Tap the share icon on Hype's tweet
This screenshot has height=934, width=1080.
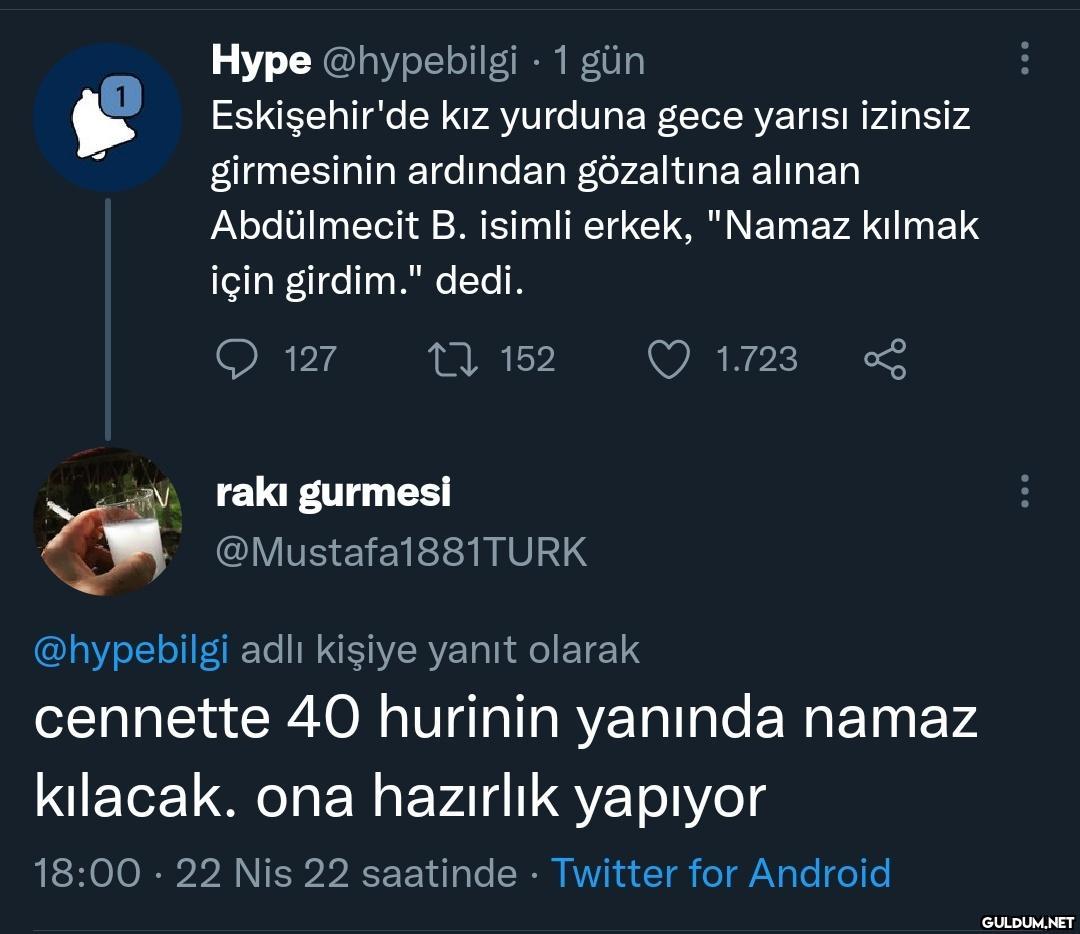pyautogui.click(x=884, y=359)
